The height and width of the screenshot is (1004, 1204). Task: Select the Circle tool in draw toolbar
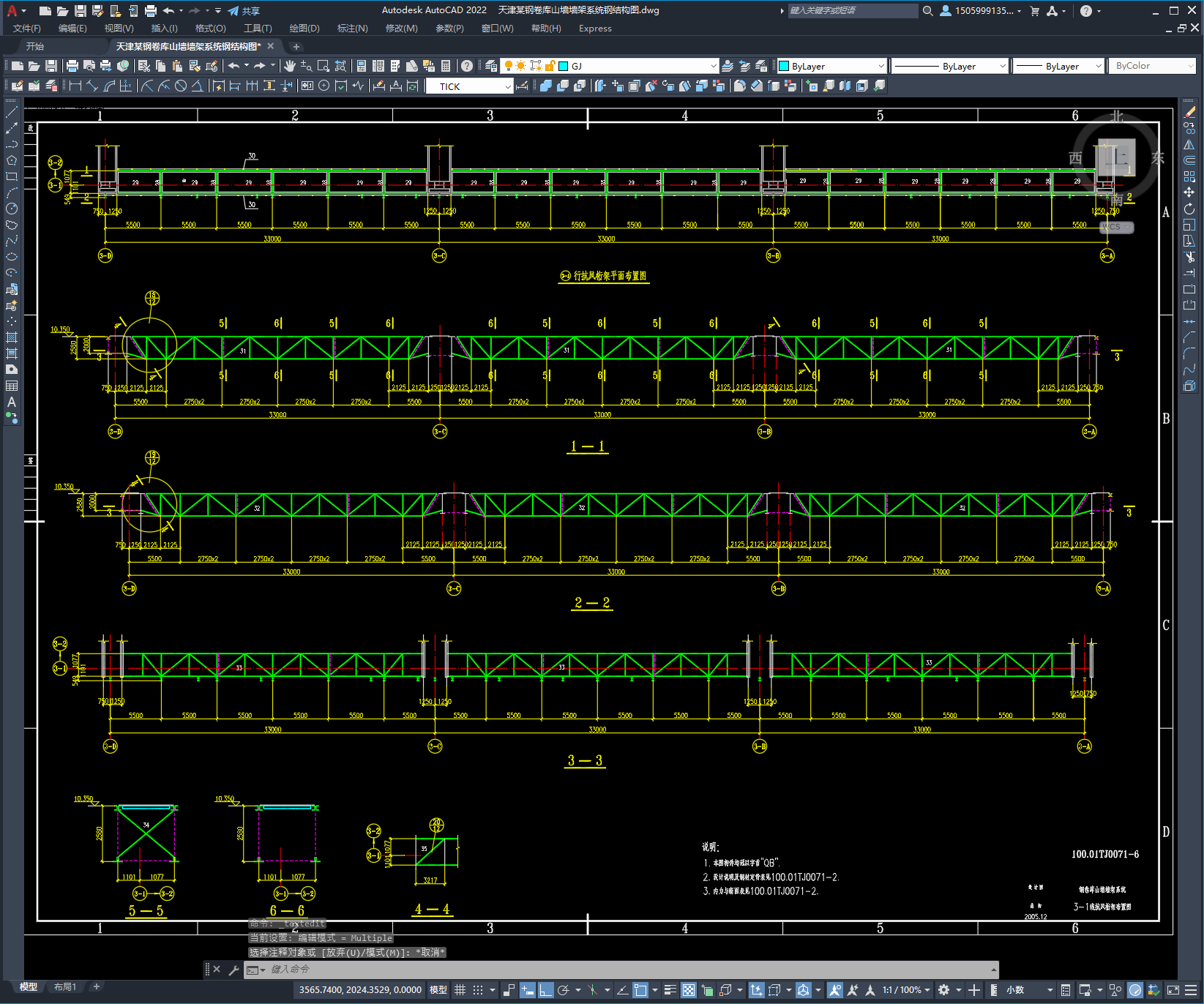(x=12, y=209)
